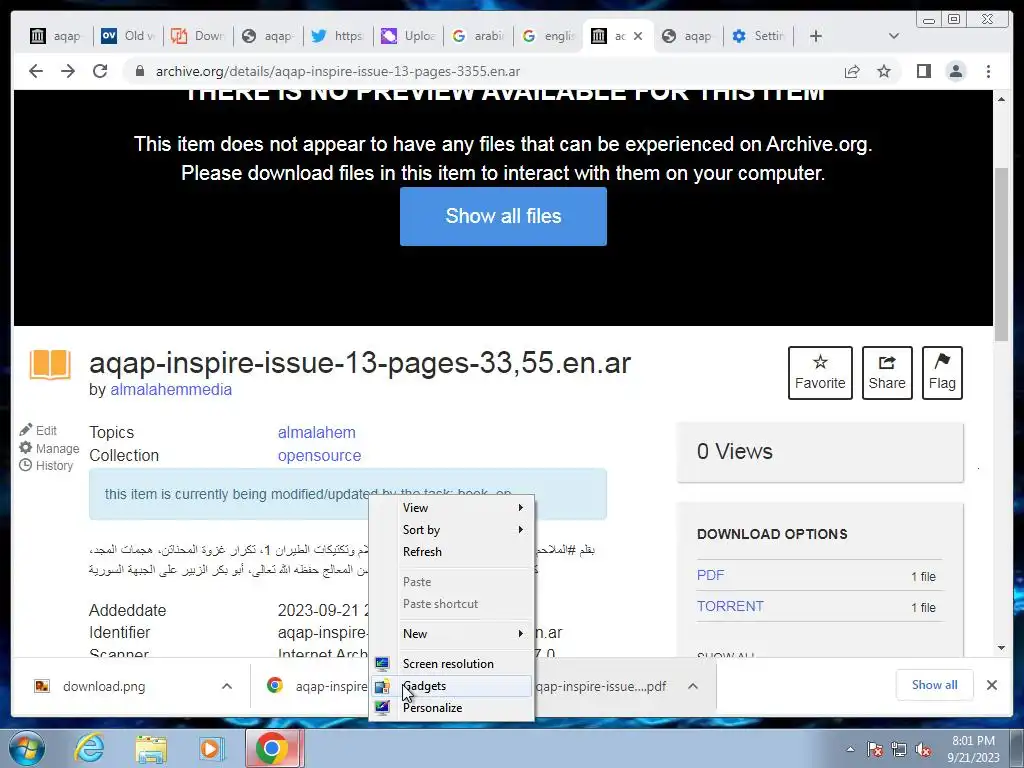Click the page scroll up arrow

1001,99
